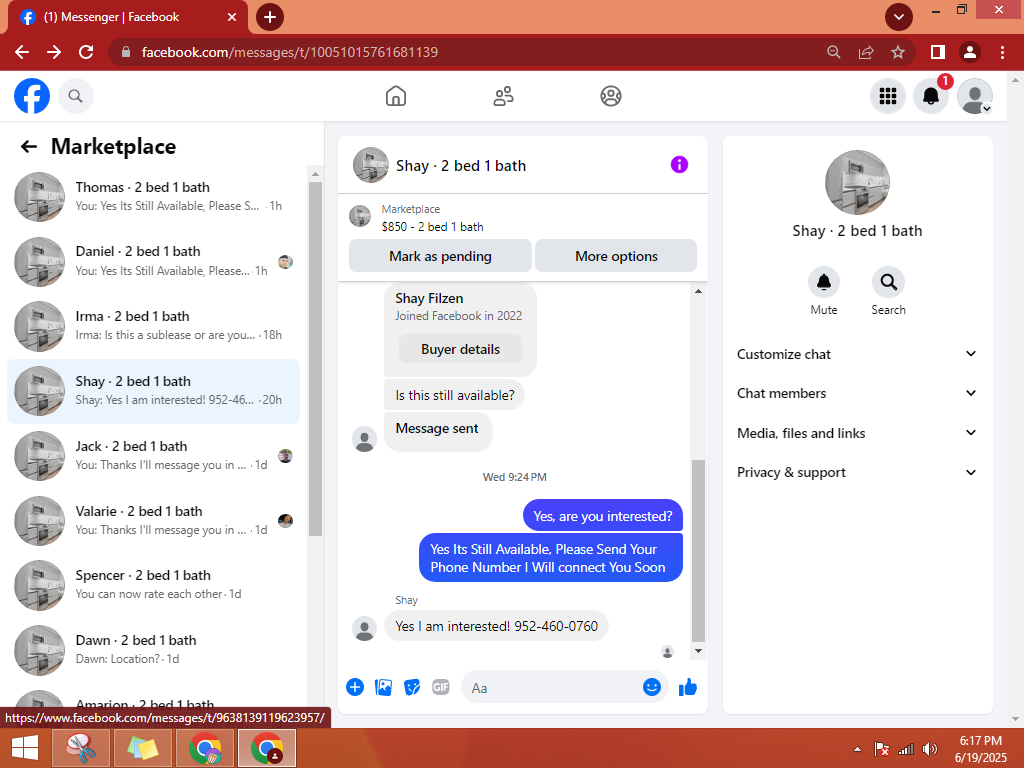Open Daniel 2 bed 1 bath conversation

153,261
